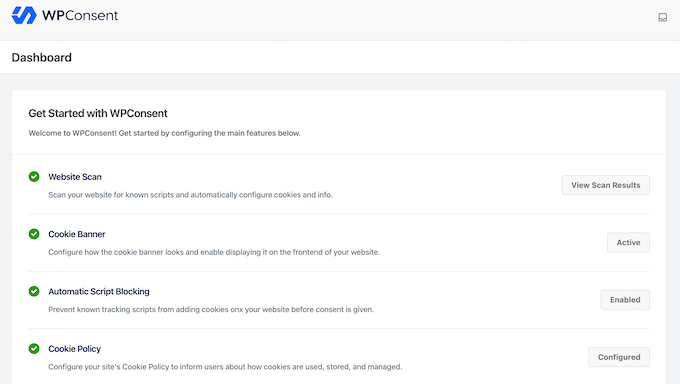
Task: Click the 'Configure how the cookie banner looks' description
Action: (x=214, y=252)
